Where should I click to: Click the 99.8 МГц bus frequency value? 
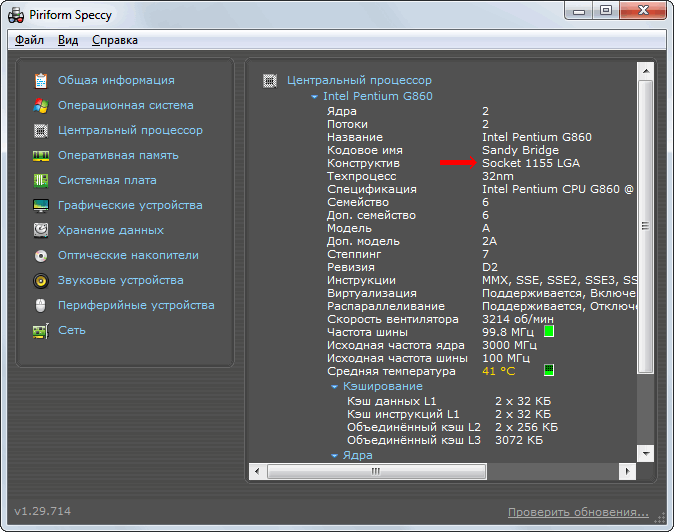coord(508,332)
